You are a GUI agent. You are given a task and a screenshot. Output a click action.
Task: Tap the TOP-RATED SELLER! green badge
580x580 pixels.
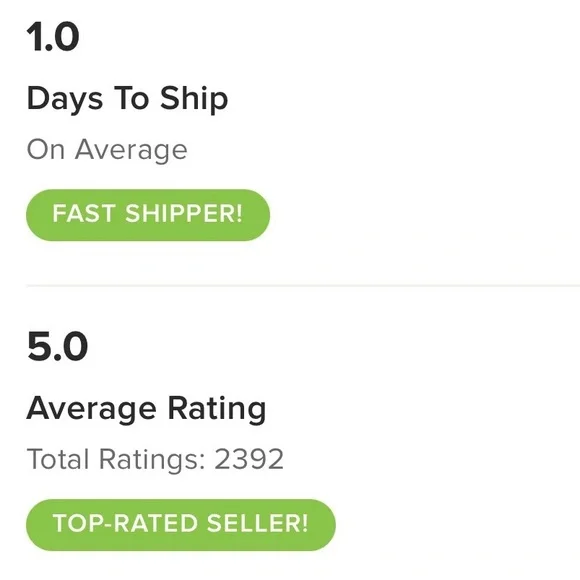[x=181, y=525]
